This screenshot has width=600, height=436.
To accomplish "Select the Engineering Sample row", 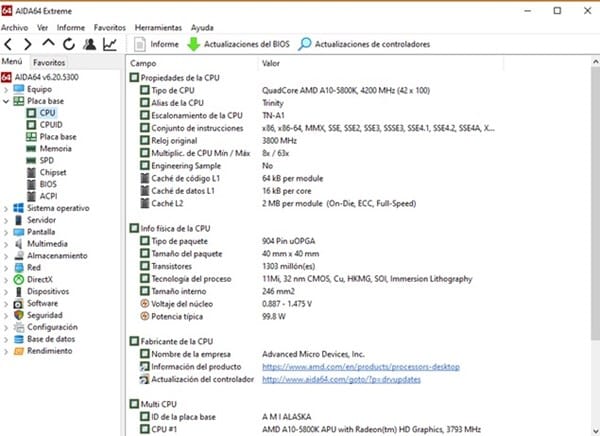I will coord(206,166).
